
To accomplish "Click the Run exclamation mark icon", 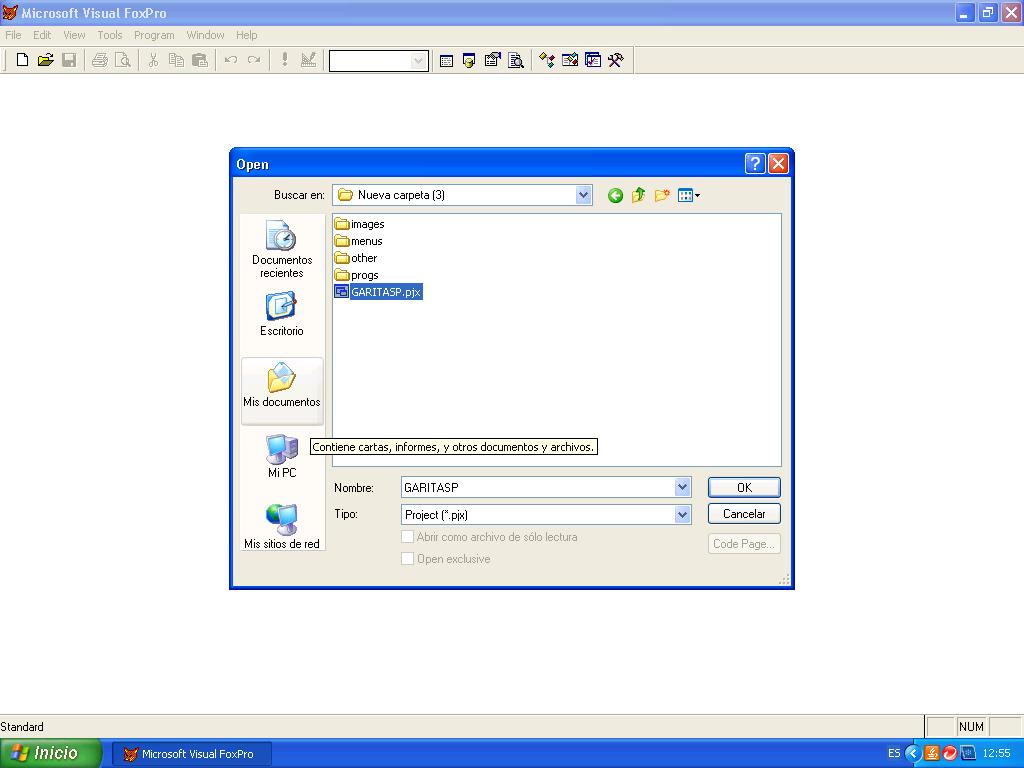I will (285, 61).
